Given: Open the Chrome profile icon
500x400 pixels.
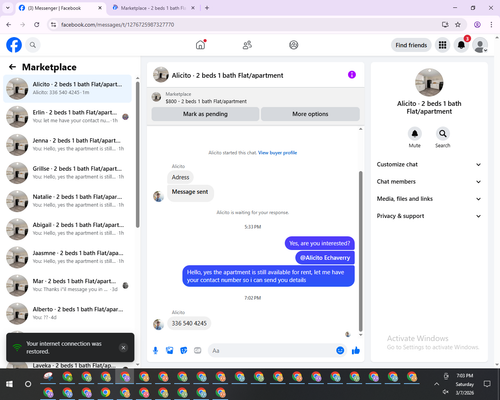Looking at the screenshot, I should click(x=477, y=24).
